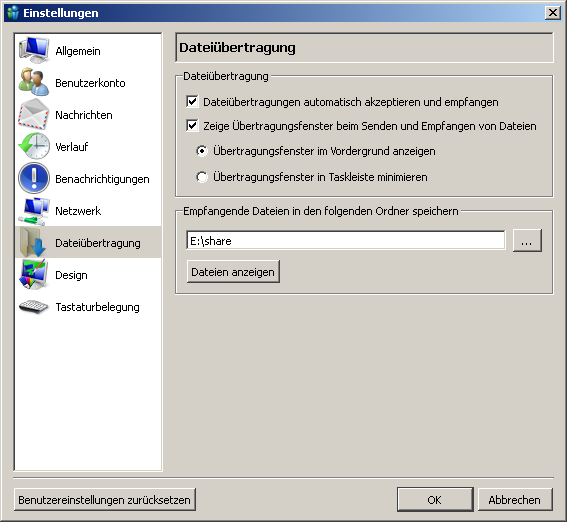Open Allgemein settings via monitor icon
The height and width of the screenshot is (522, 567).
pos(34,51)
